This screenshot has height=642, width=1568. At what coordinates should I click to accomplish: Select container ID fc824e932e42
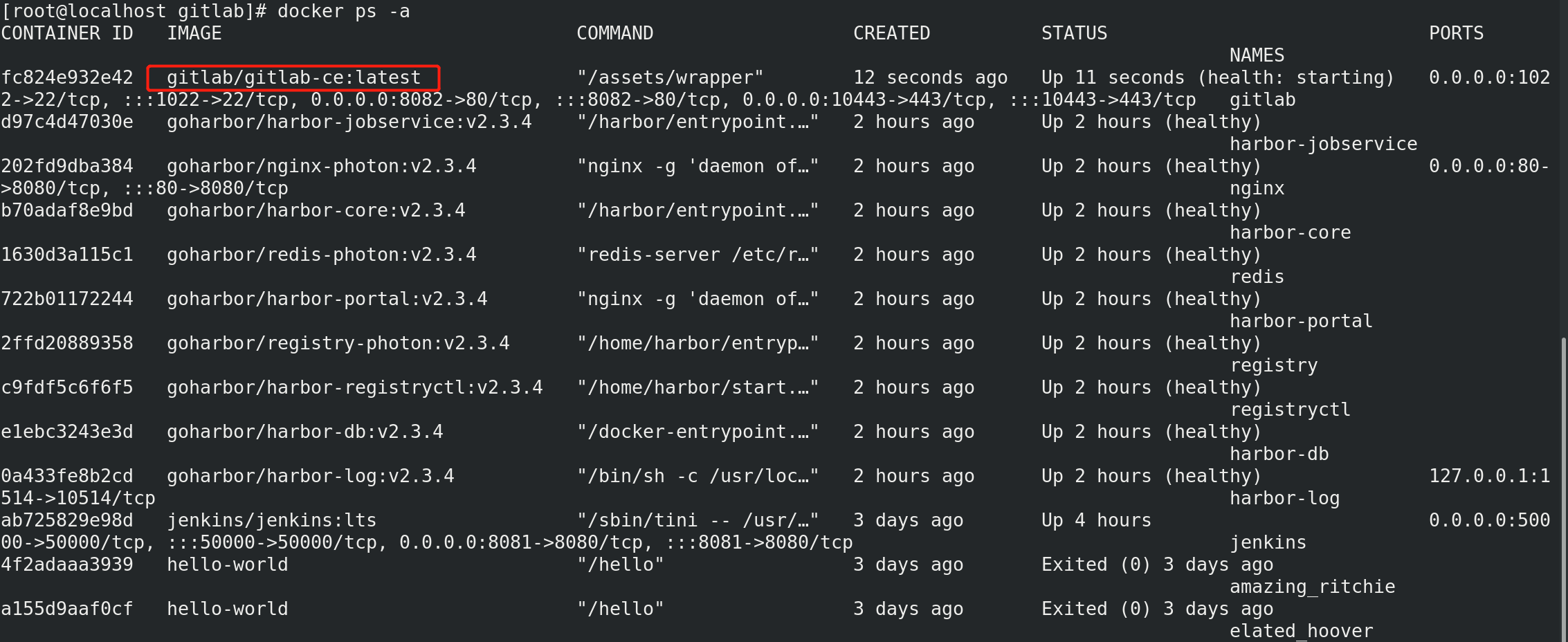(x=67, y=77)
